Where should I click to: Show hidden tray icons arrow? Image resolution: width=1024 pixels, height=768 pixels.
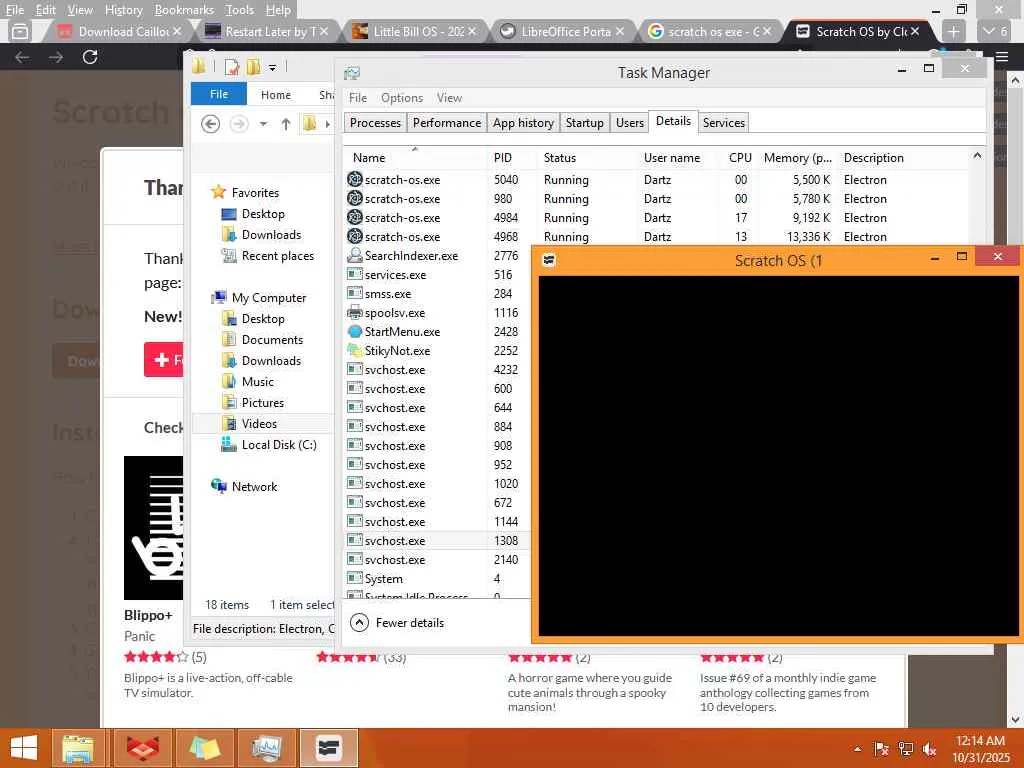(857, 749)
